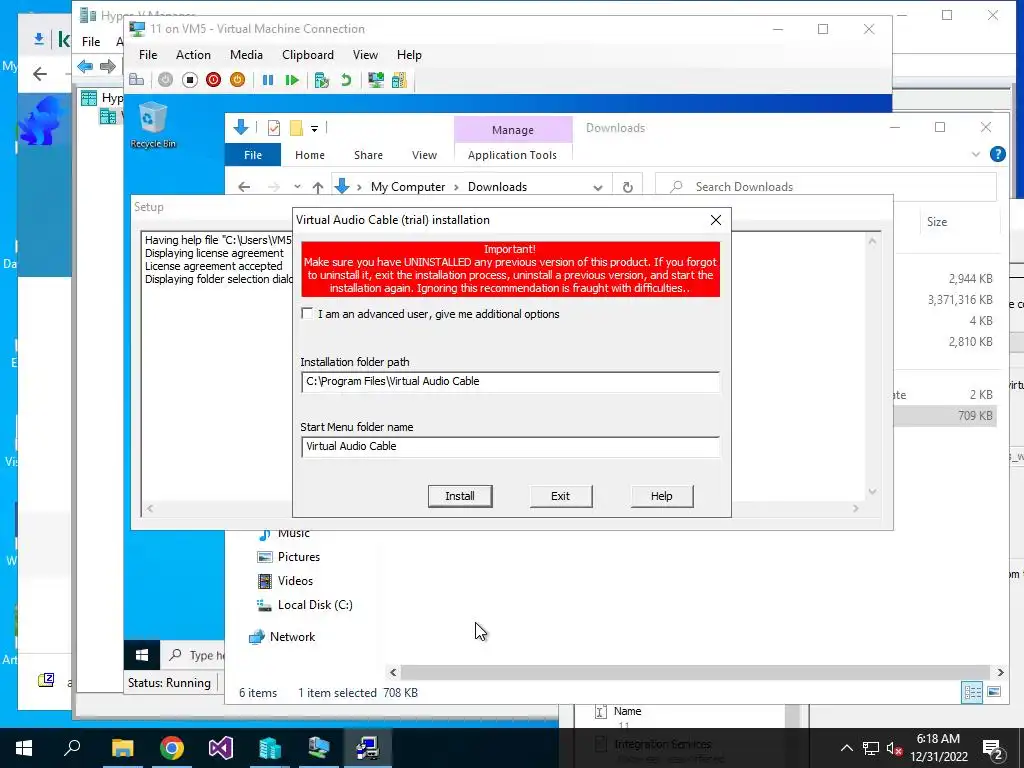The height and width of the screenshot is (768, 1024).
Task: Switch to the Home ribbon tab
Action: pyautogui.click(x=310, y=155)
